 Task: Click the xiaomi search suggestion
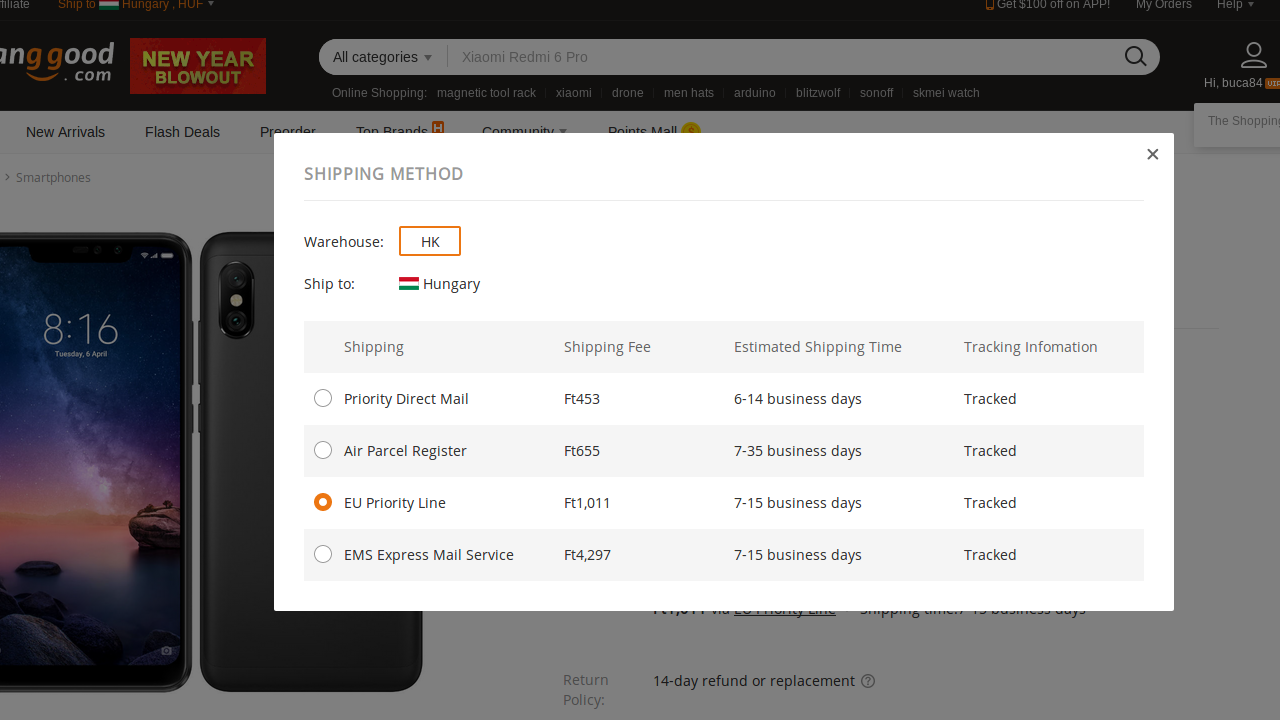click(x=574, y=93)
